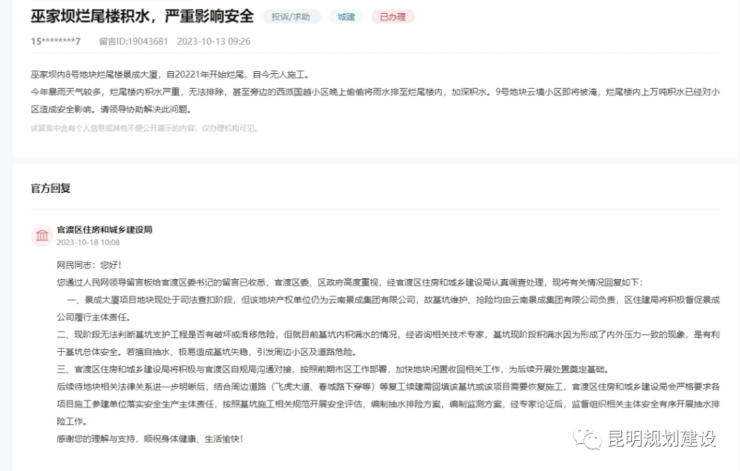Viewport: 740px width, 471px height.
Task: Select the 投诉/求助 category tag
Action: 292,17
